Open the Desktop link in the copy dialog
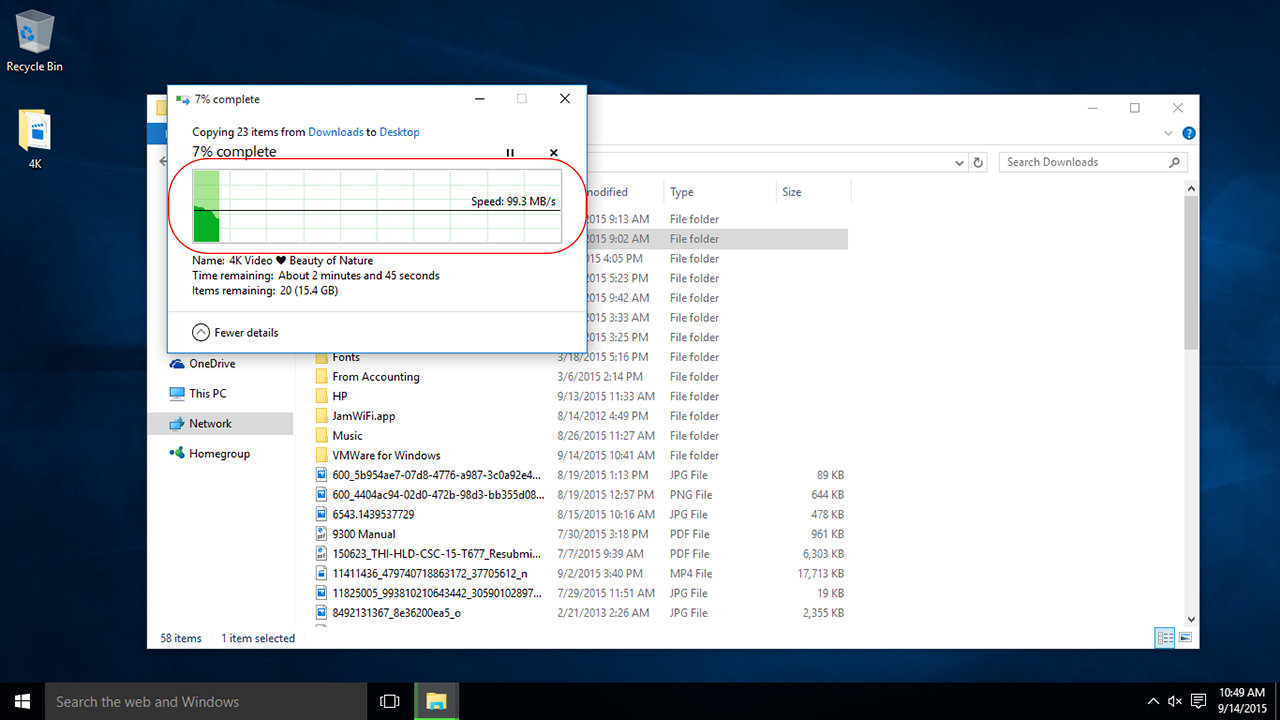The height and width of the screenshot is (720, 1280). (x=399, y=132)
